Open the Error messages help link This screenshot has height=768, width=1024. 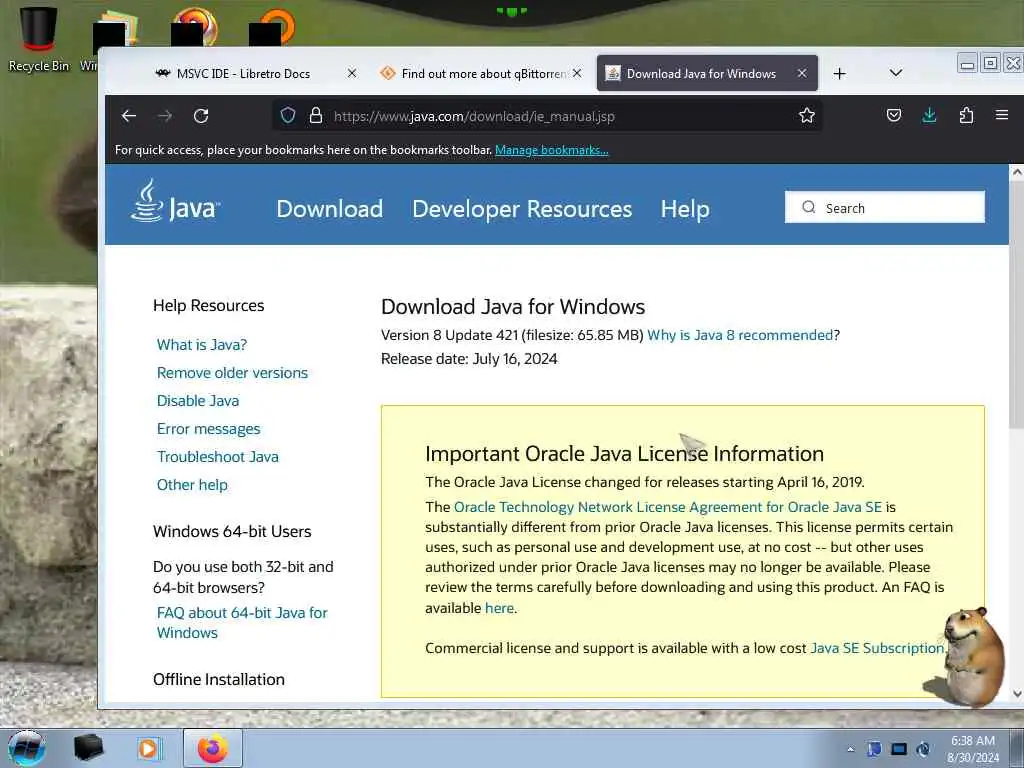pyautogui.click(x=208, y=429)
